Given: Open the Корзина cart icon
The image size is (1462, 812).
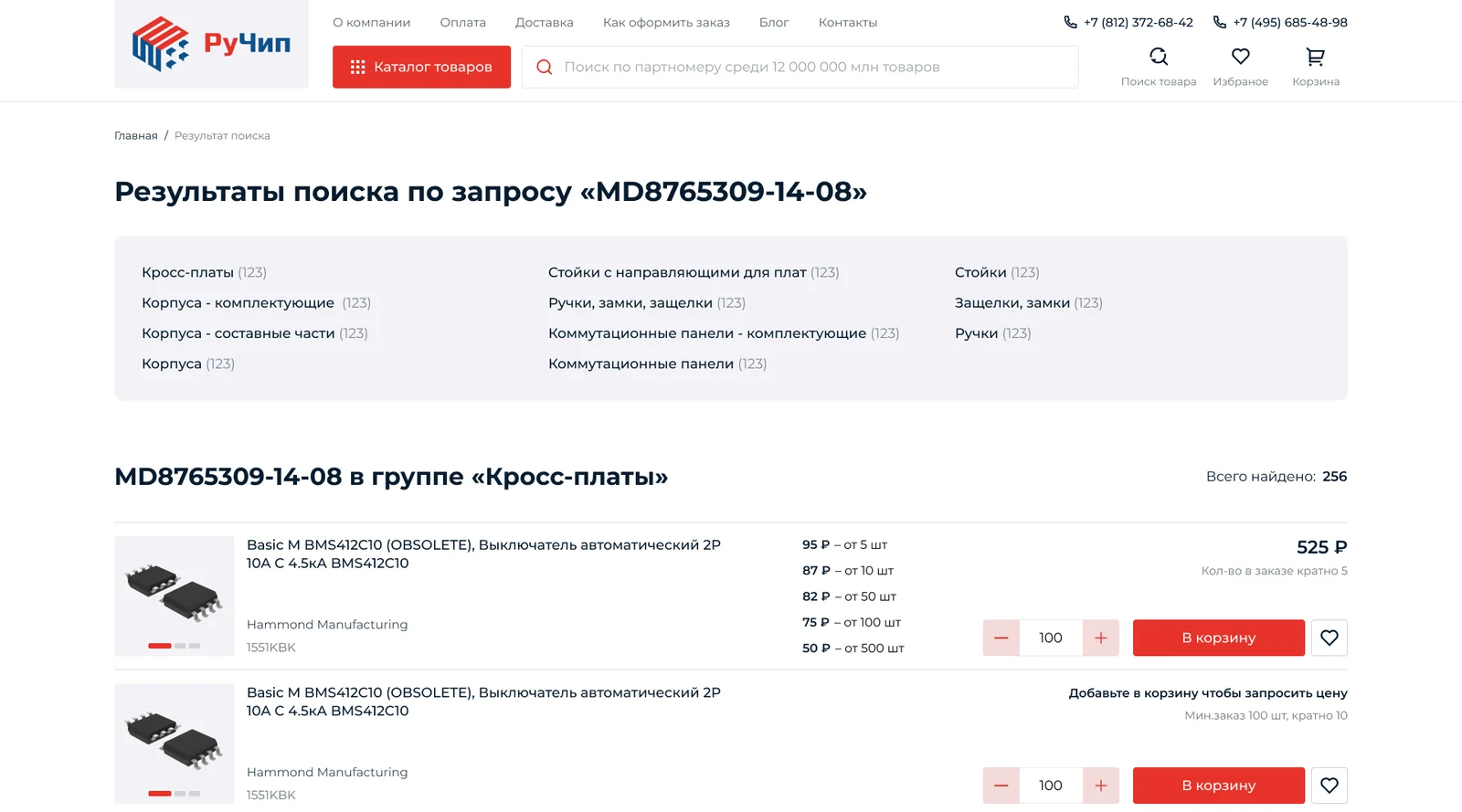Looking at the screenshot, I should pyautogui.click(x=1316, y=67).
